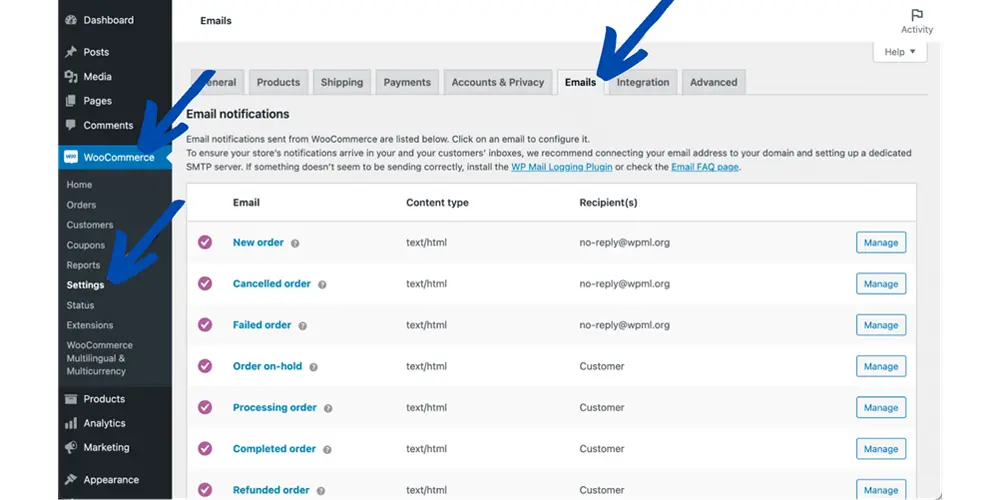The width and height of the screenshot is (1000, 500).
Task: Manage the Cancelled order email
Action: click(881, 284)
